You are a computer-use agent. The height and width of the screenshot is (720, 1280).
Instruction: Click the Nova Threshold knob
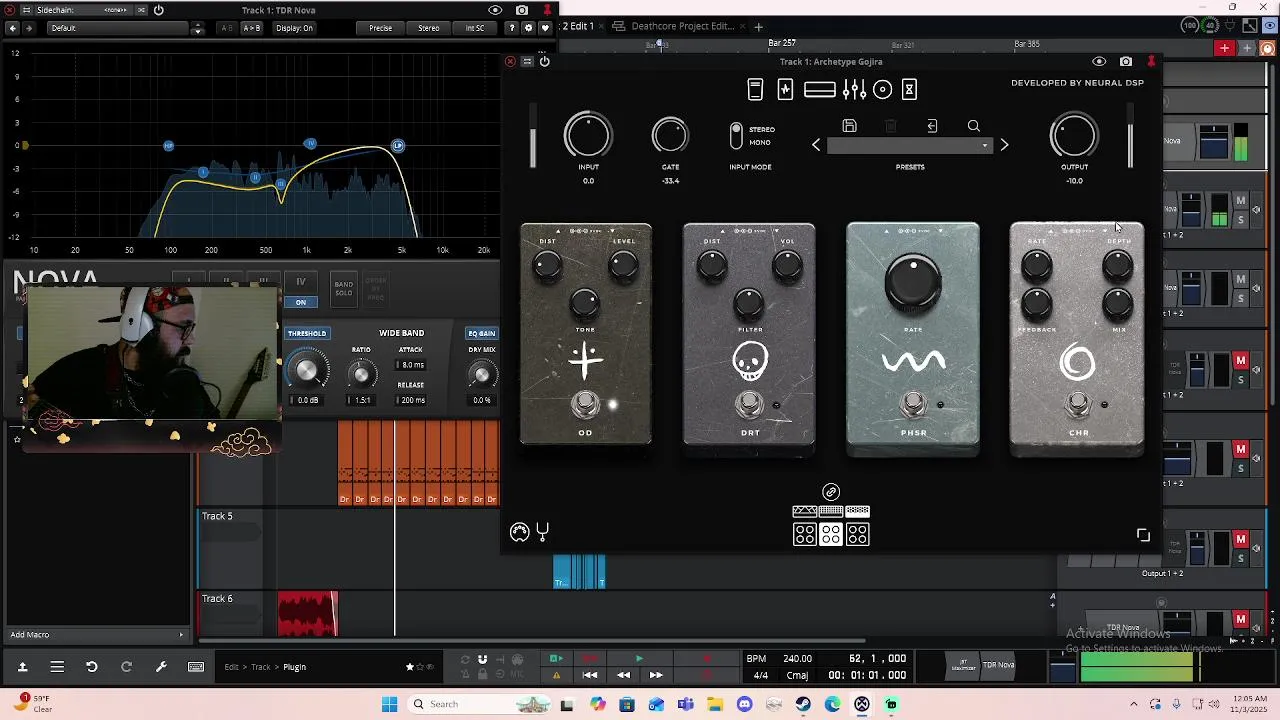click(307, 371)
